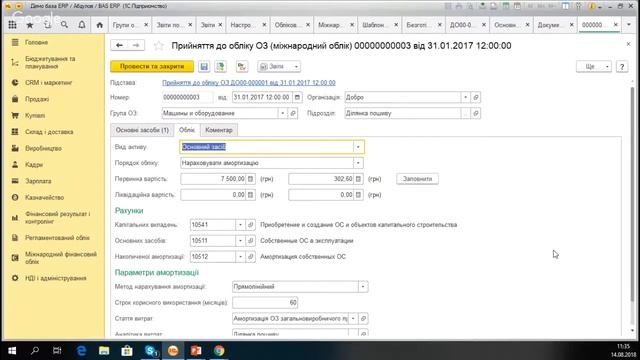This screenshot has width=640, height=360.
Task: Go to the home page icon
Action: [100, 25]
